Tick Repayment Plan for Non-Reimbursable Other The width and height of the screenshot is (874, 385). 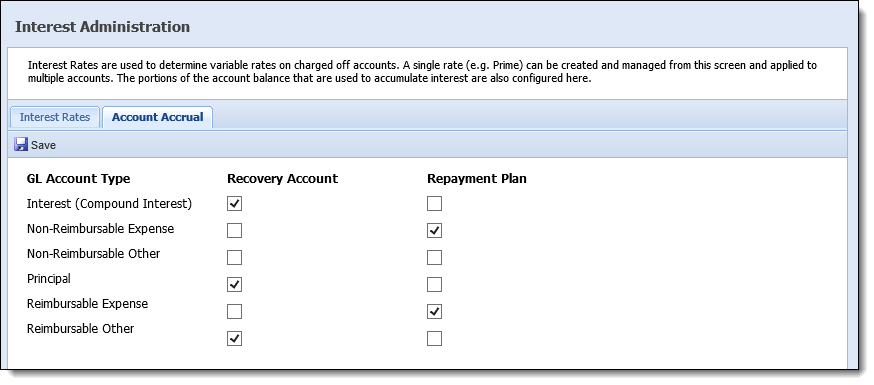coord(435,258)
